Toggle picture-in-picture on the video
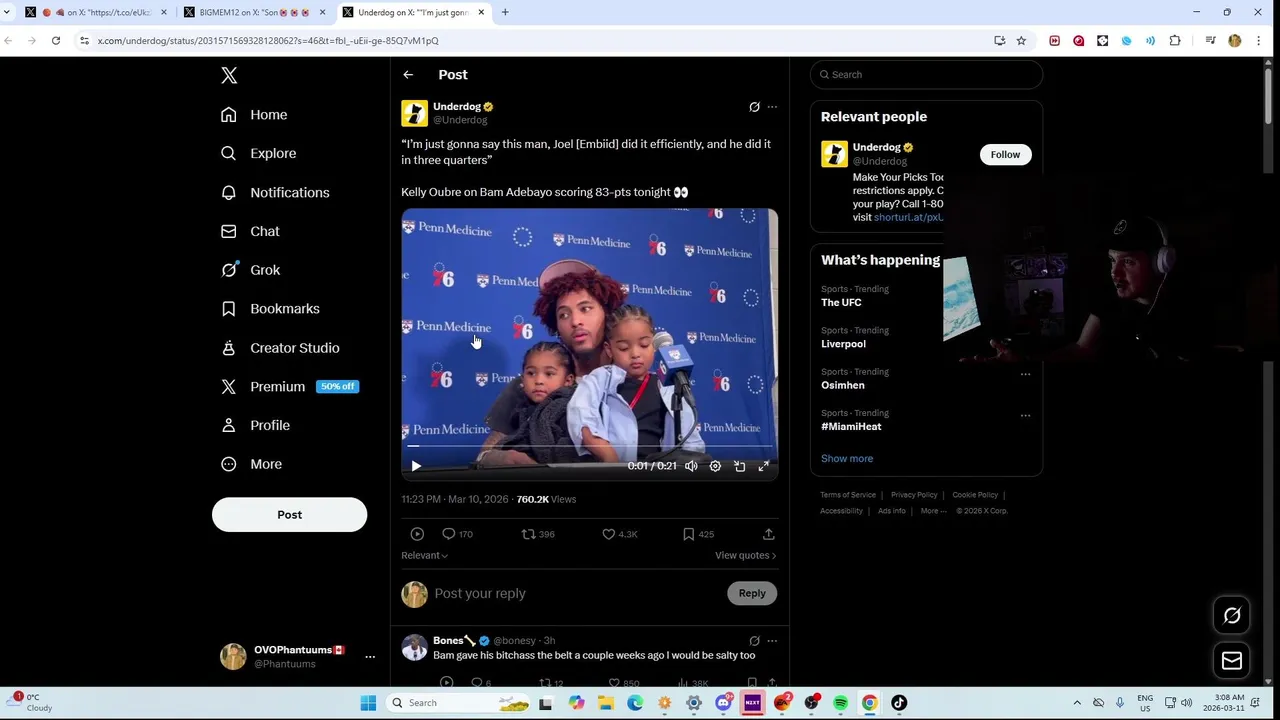This screenshot has width=1280, height=720. 740,466
